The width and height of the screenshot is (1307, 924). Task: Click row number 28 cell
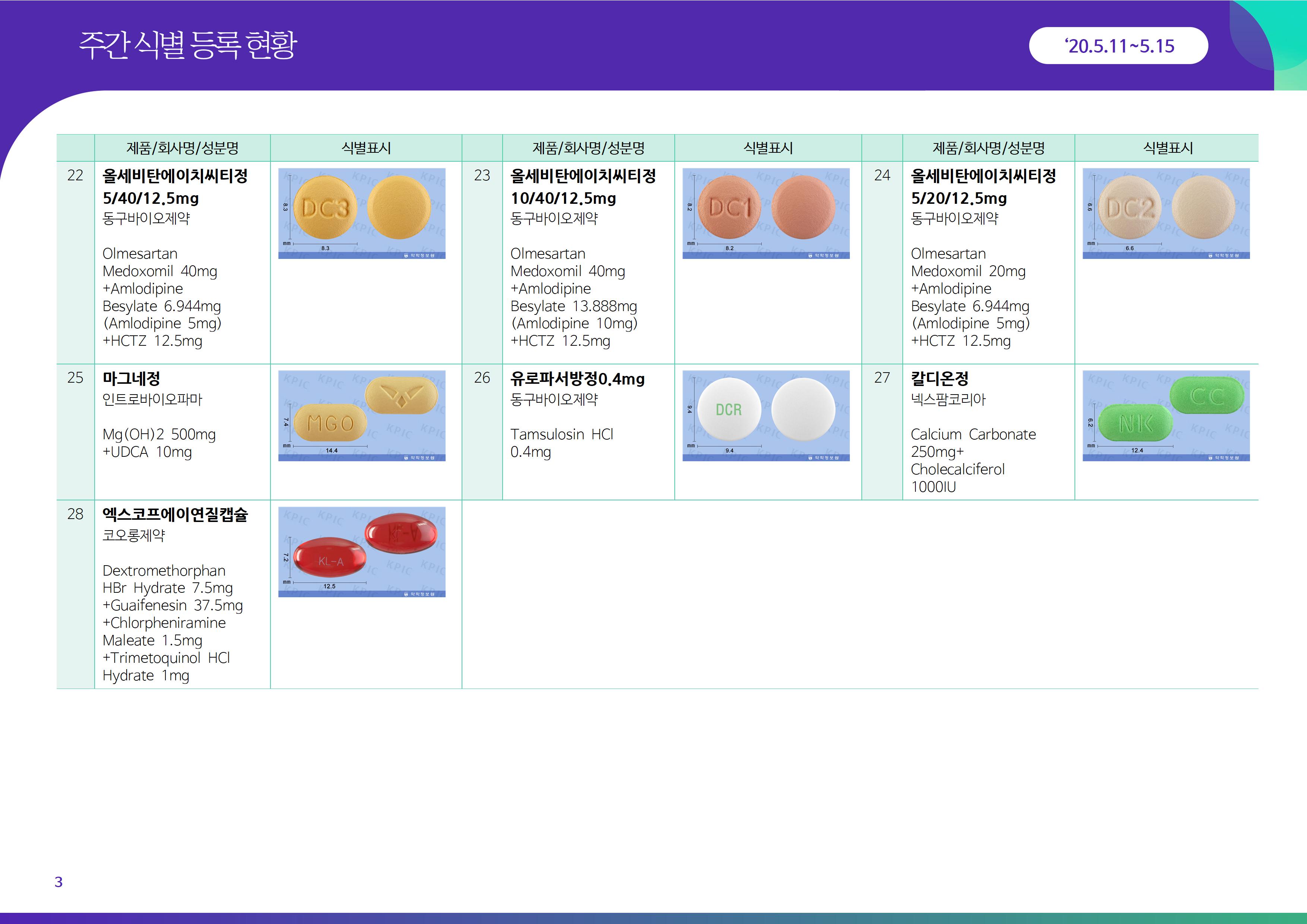(75, 514)
